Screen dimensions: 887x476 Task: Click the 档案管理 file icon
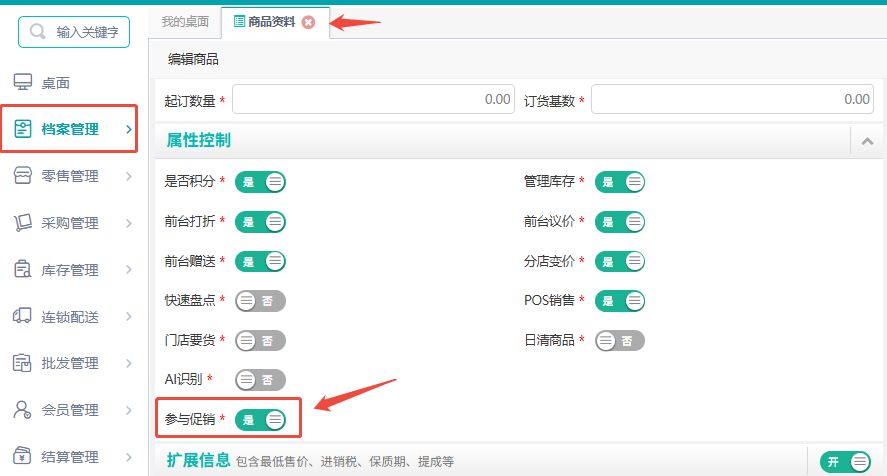pyautogui.click(x=23, y=129)
